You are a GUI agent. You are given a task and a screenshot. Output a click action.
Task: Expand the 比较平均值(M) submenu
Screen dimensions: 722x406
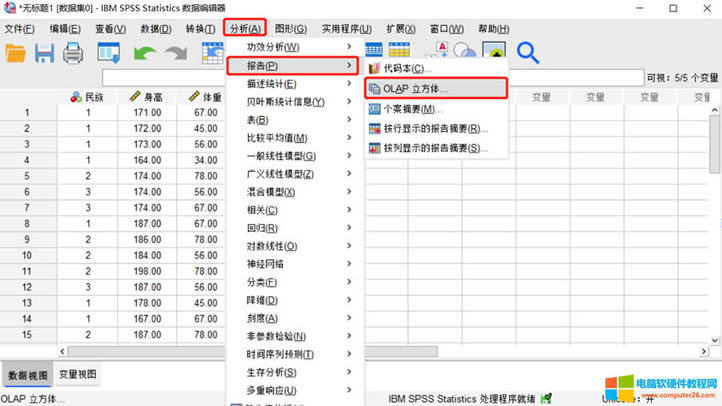click(349, 138)
